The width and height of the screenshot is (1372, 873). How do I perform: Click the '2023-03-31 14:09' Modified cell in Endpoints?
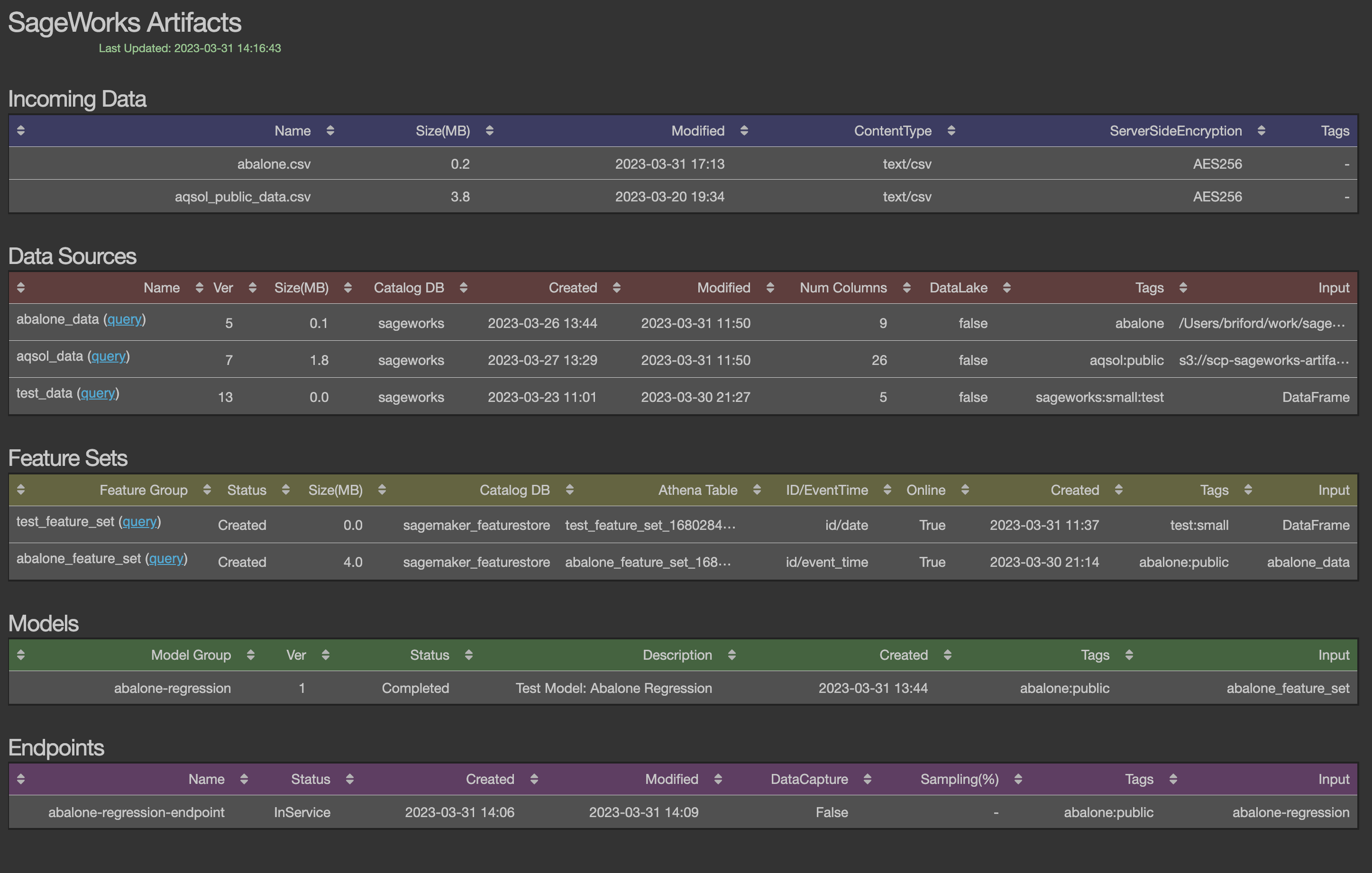(643, 813)
